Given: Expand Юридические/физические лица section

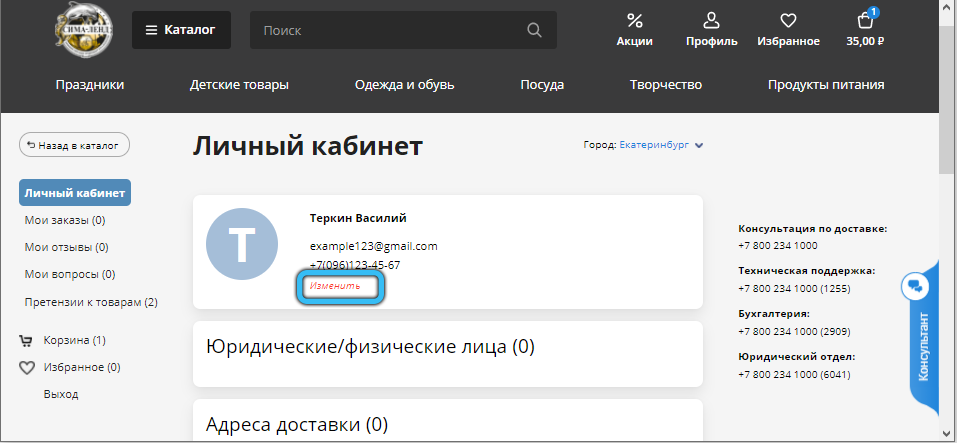Looking at the screenshot, I should [x=370, y=347].
